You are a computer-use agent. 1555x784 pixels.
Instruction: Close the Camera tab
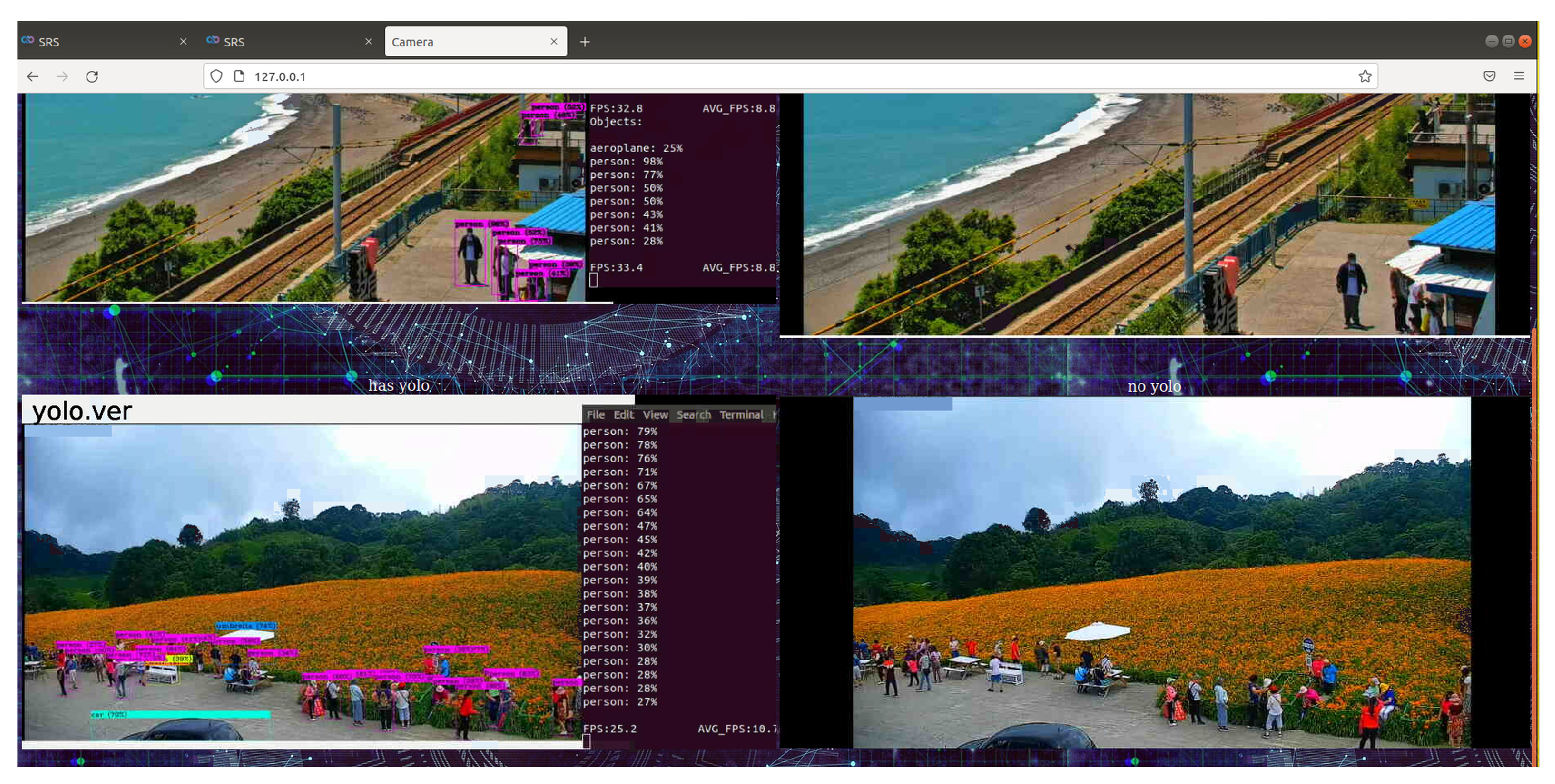(x=553, y=42)
